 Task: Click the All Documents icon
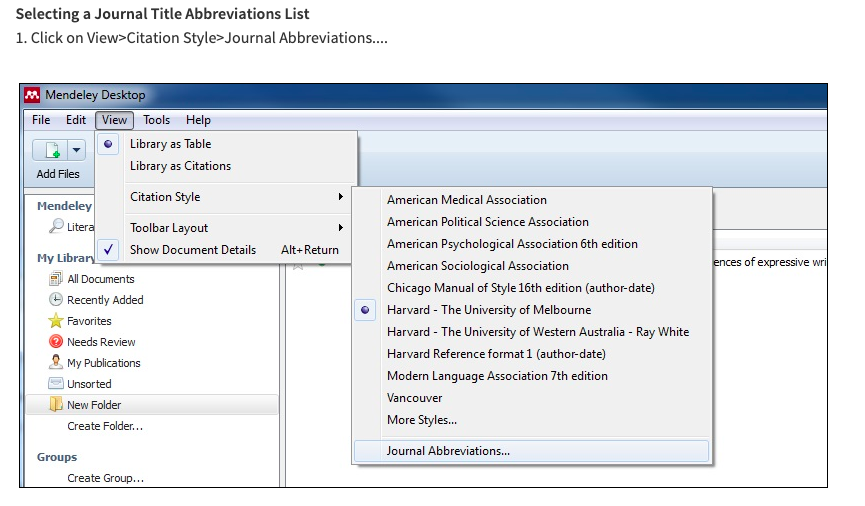[56, 279]
